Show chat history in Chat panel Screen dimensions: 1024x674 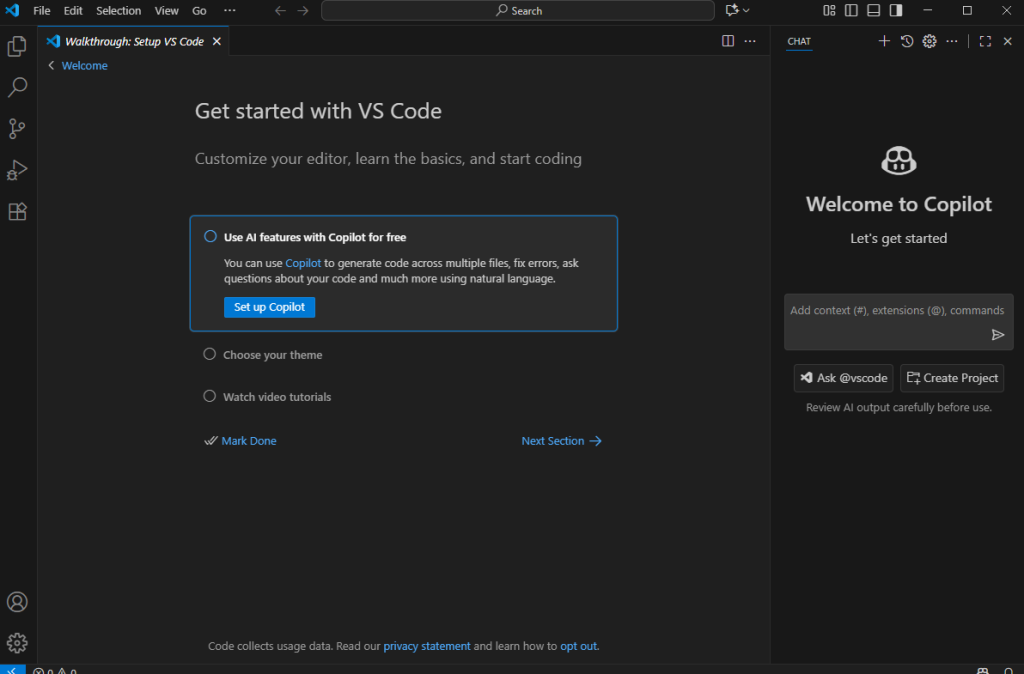coord(907,41)
